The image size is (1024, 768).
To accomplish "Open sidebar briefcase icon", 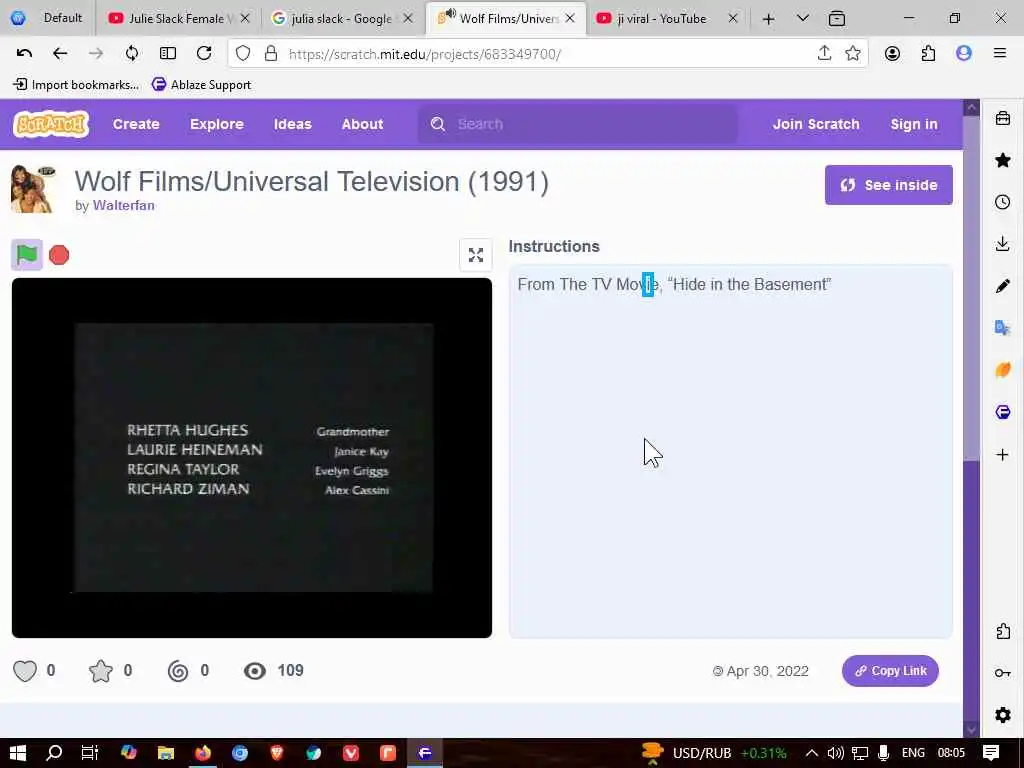I will point(1003,118).
